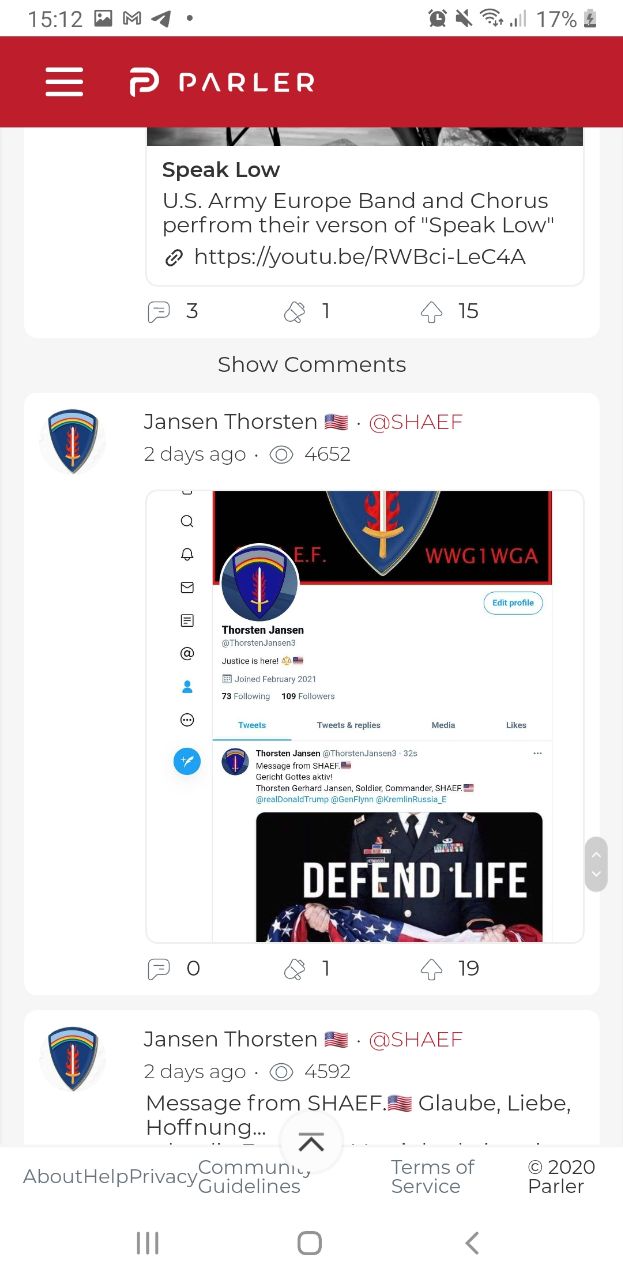Upvote the Speak Low post (15 votes)
This screenshot has height=1280, width=623.
coord(431,312)
